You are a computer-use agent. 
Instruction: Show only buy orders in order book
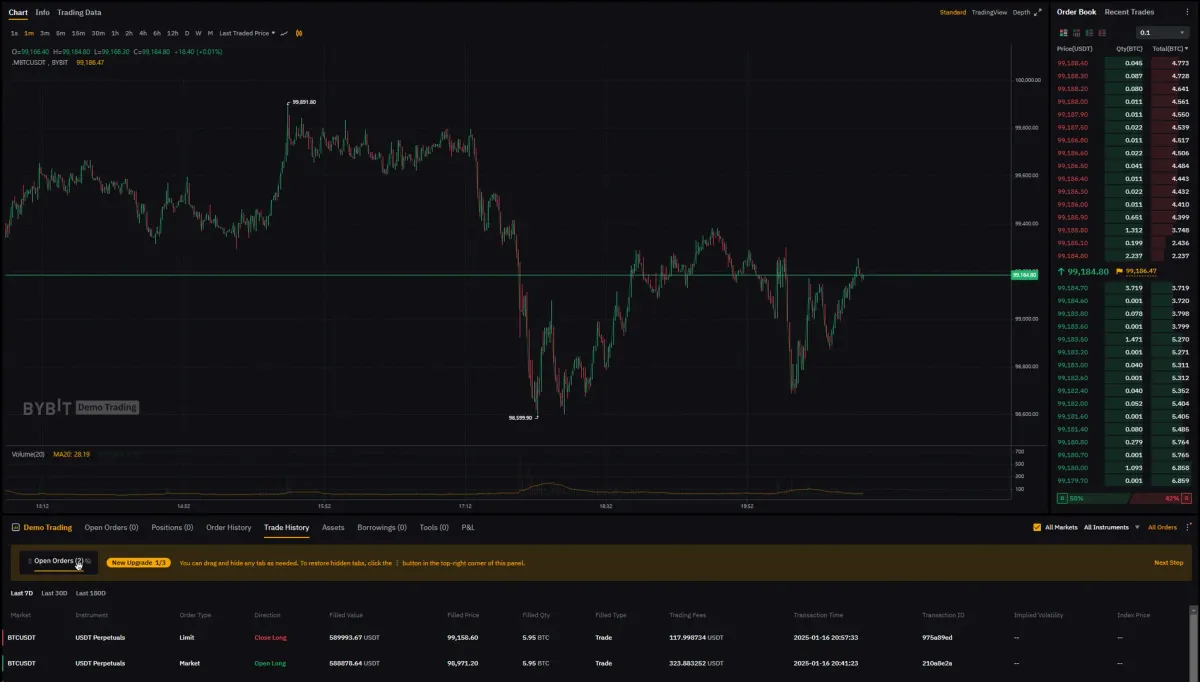[x=1089, y=33]
